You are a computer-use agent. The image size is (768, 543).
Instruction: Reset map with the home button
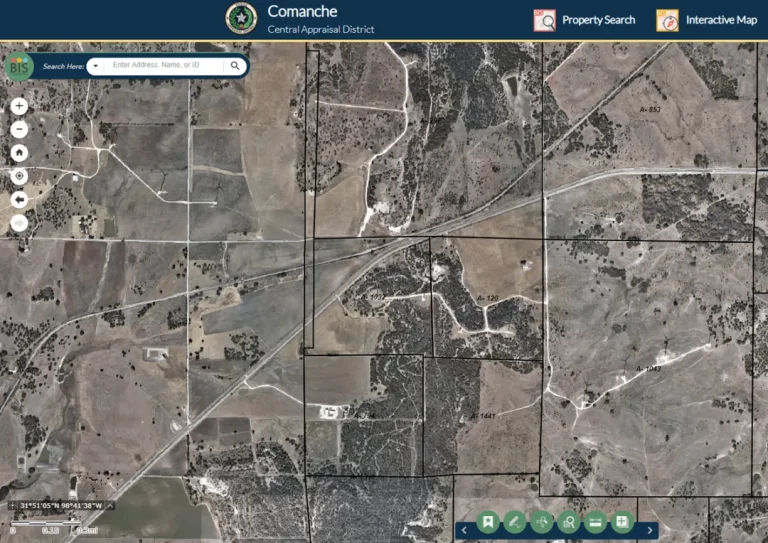click(x=19, y=153)
